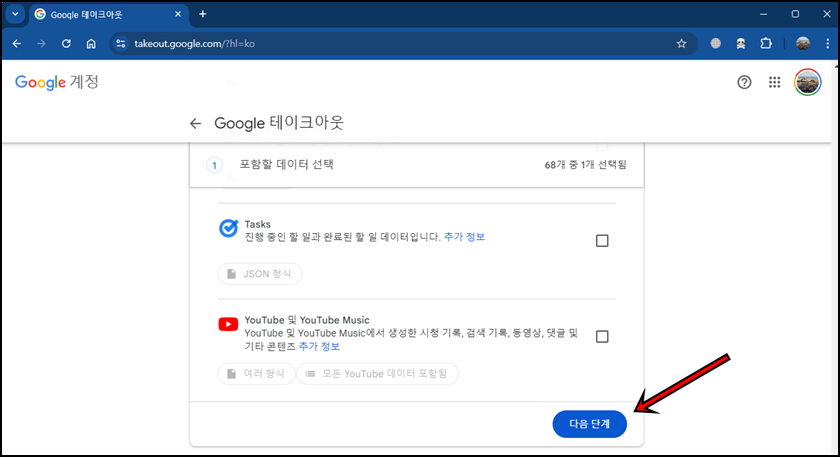Click the YouTube 및 YouTube Music heading
The width and height of the screenshot is (840, 457).
click(x=307, y=320)
